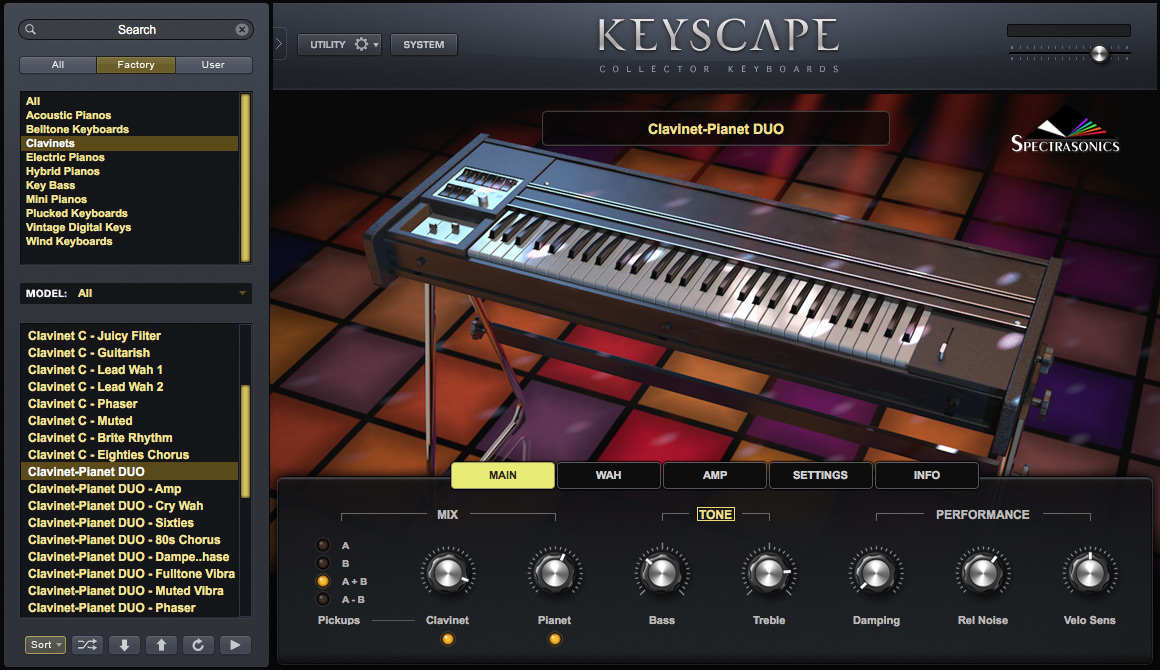
Task: Shuffle to a random patch
Action: coord(87,645)
